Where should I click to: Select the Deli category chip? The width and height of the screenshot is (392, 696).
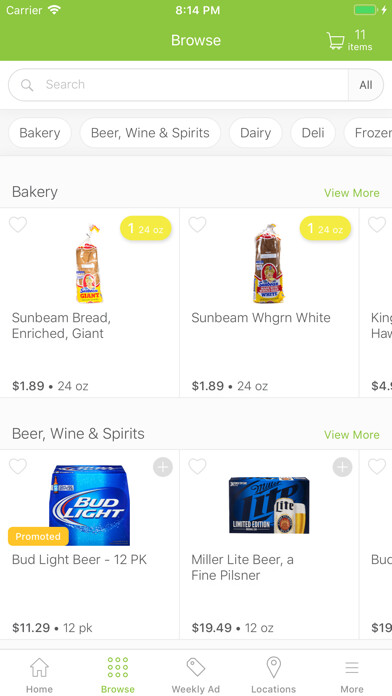tap(313, 133)
